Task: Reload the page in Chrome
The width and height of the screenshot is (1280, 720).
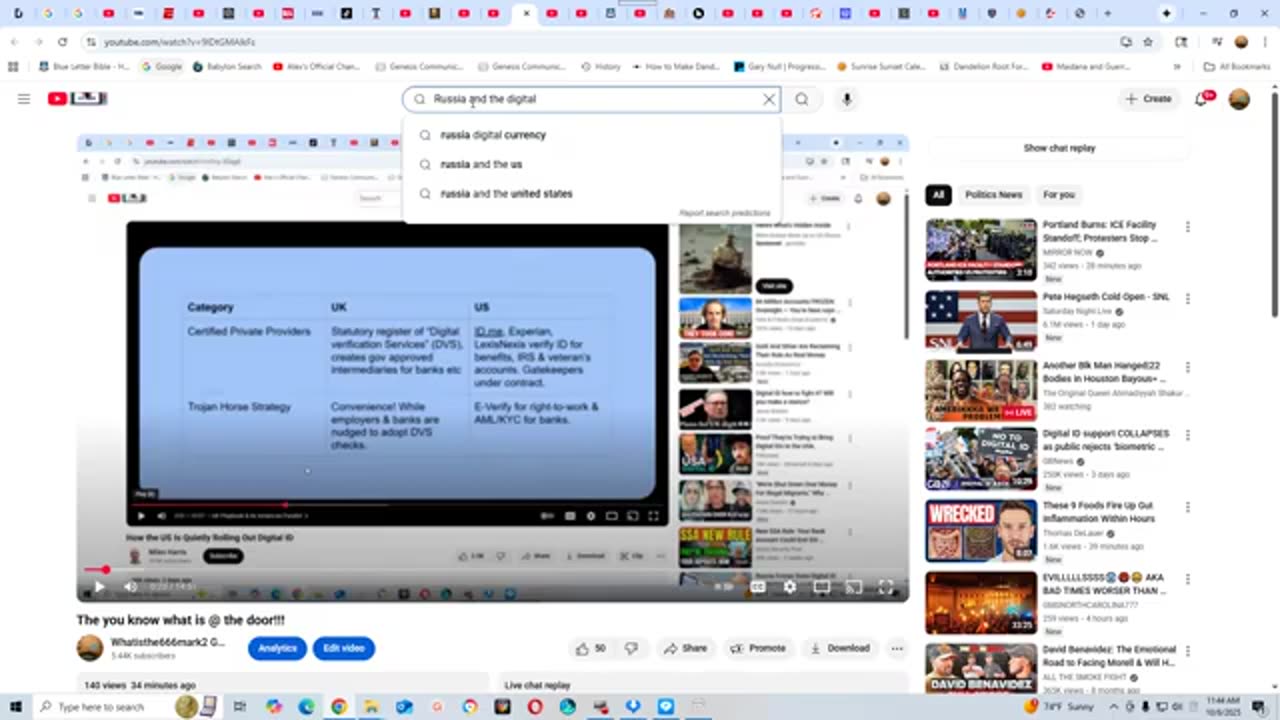Action: (63, 42)
